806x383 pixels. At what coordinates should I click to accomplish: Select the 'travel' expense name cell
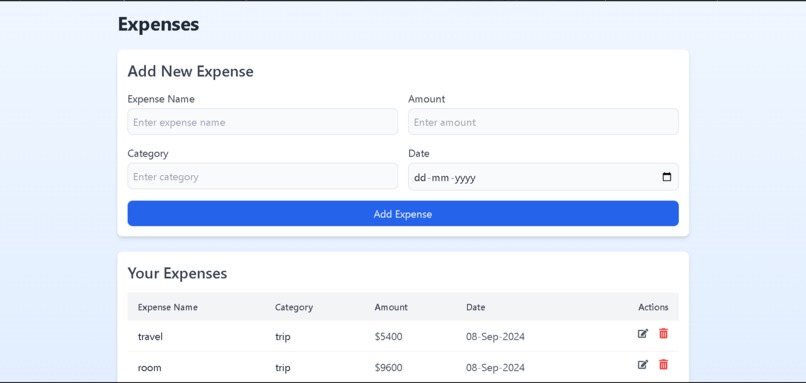[x=150, y=337]
